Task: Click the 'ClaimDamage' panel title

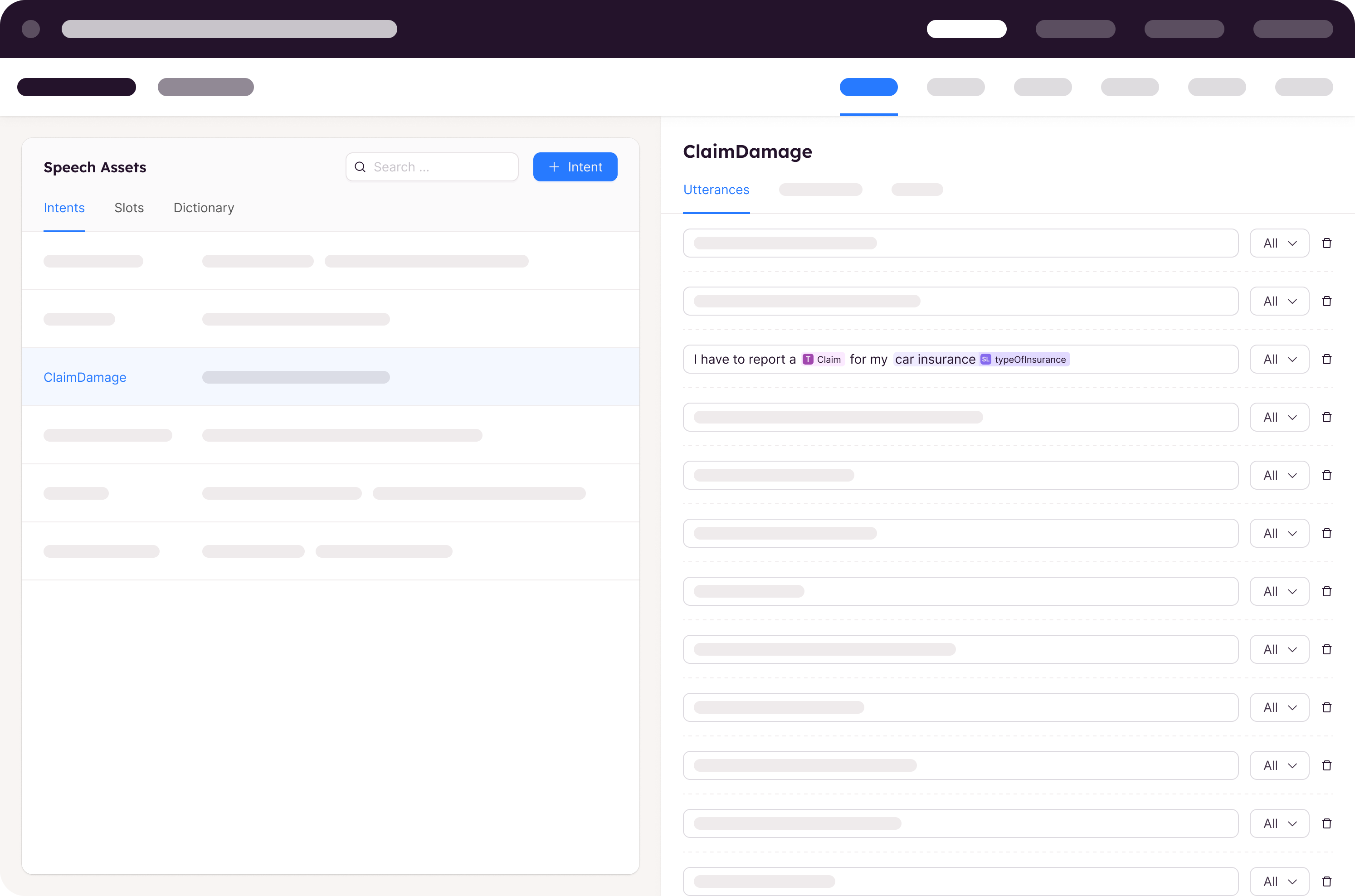Action: [747, 151]
